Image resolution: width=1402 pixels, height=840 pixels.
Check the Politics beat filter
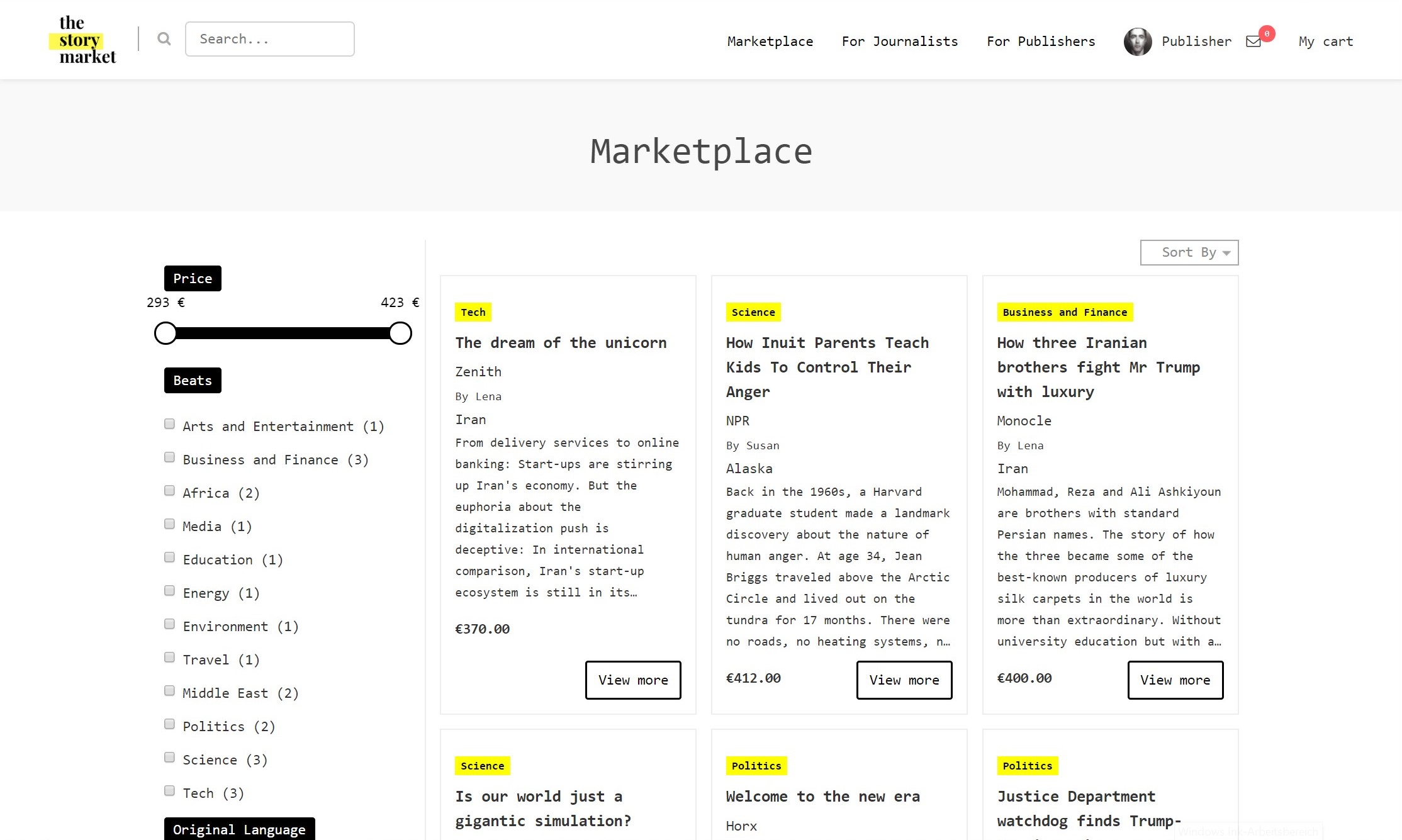coord(169,724)
